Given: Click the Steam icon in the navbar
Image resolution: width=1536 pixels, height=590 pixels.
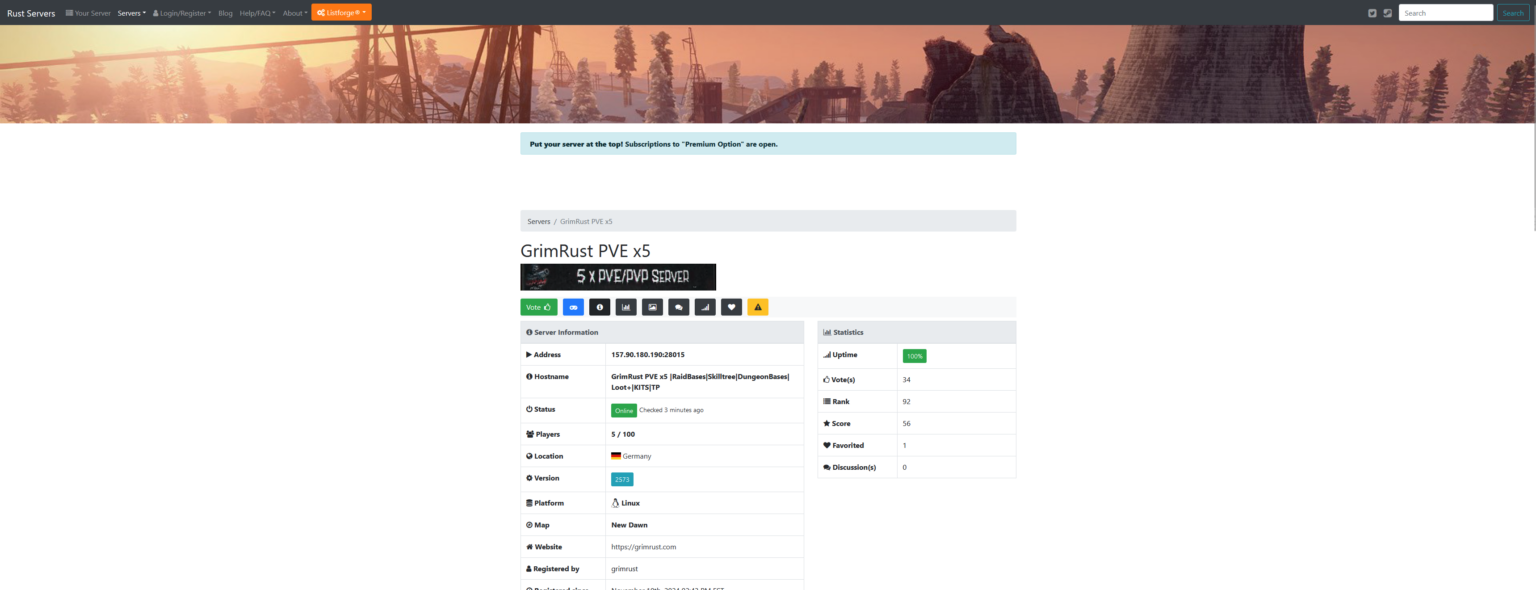Looking at the screenshot, I should coord(1387,13).
